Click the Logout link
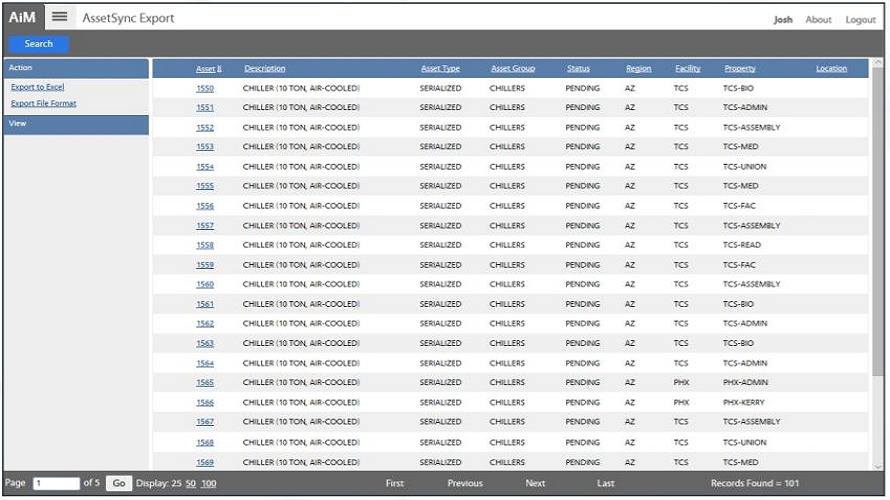The image size is (890, 500). coord(860,20)
